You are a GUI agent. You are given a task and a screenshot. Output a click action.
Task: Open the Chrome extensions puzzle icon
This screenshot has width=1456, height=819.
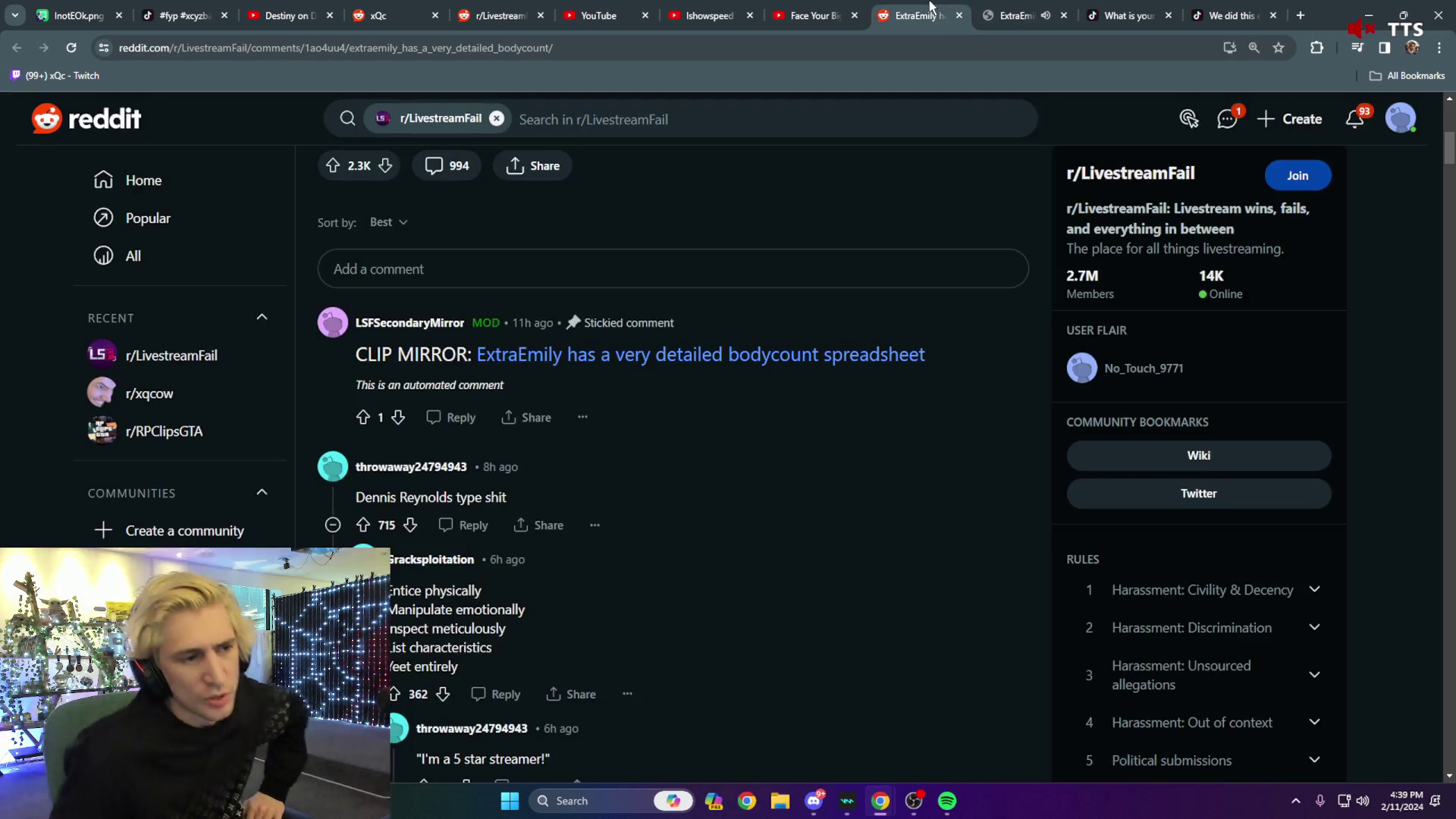1316,48
